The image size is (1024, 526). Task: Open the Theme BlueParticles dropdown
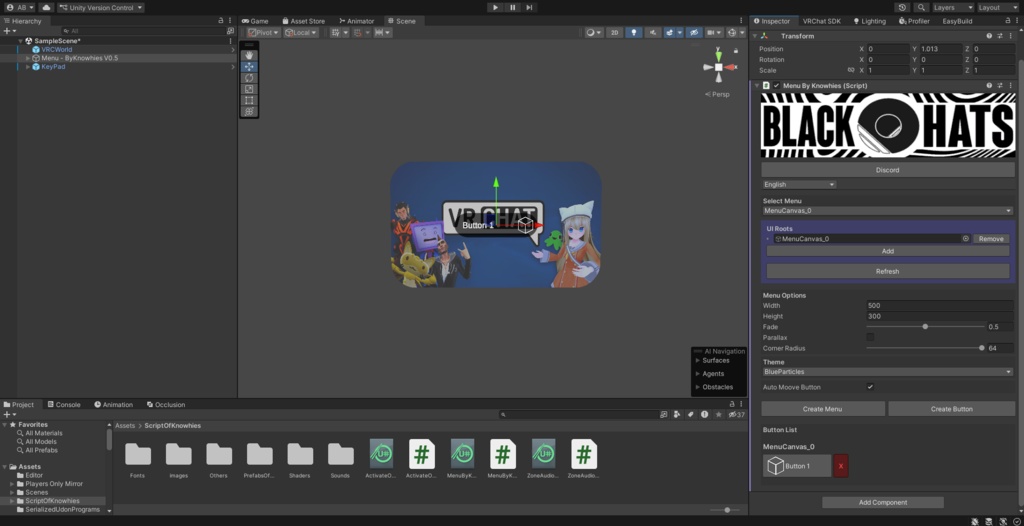tap(888, 372)
